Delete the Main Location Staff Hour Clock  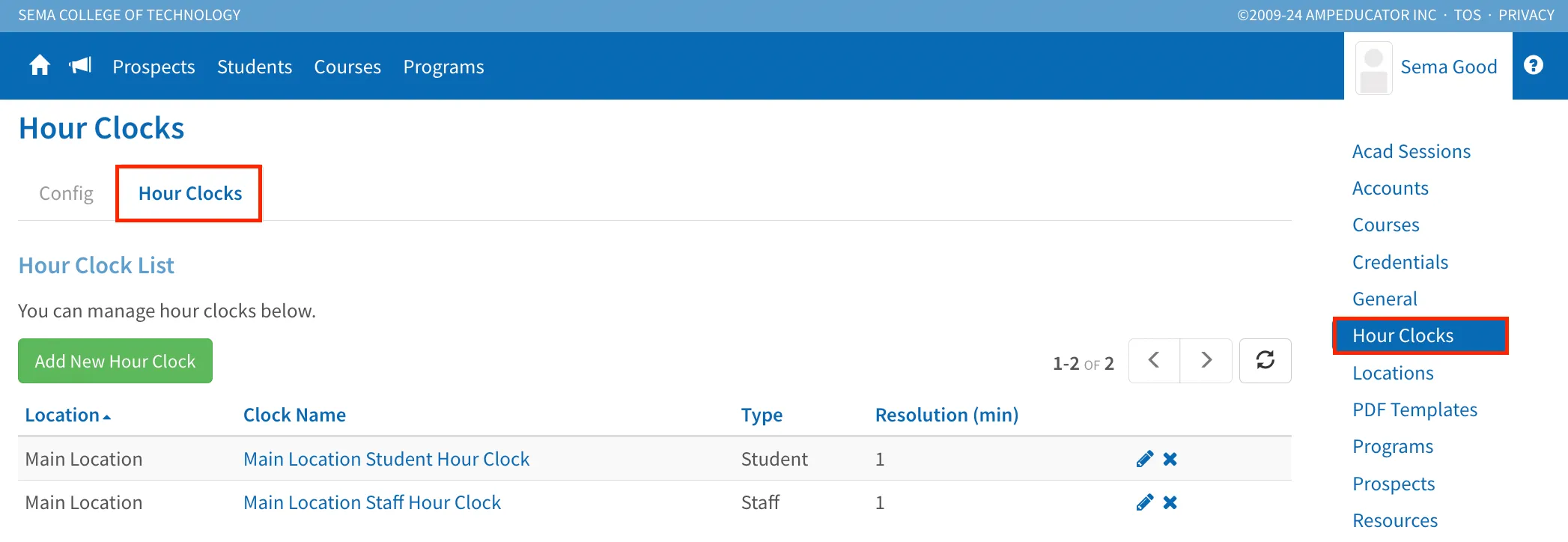click(1170, 502)
